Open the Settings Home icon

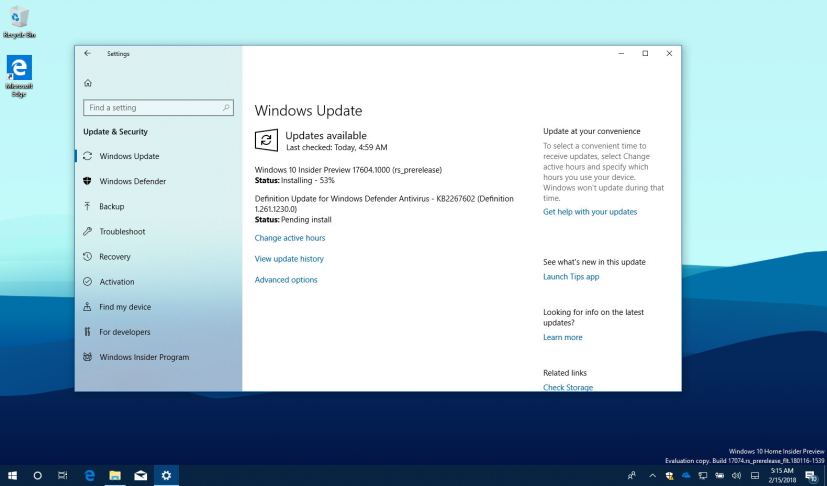click(x=88, y=83)
